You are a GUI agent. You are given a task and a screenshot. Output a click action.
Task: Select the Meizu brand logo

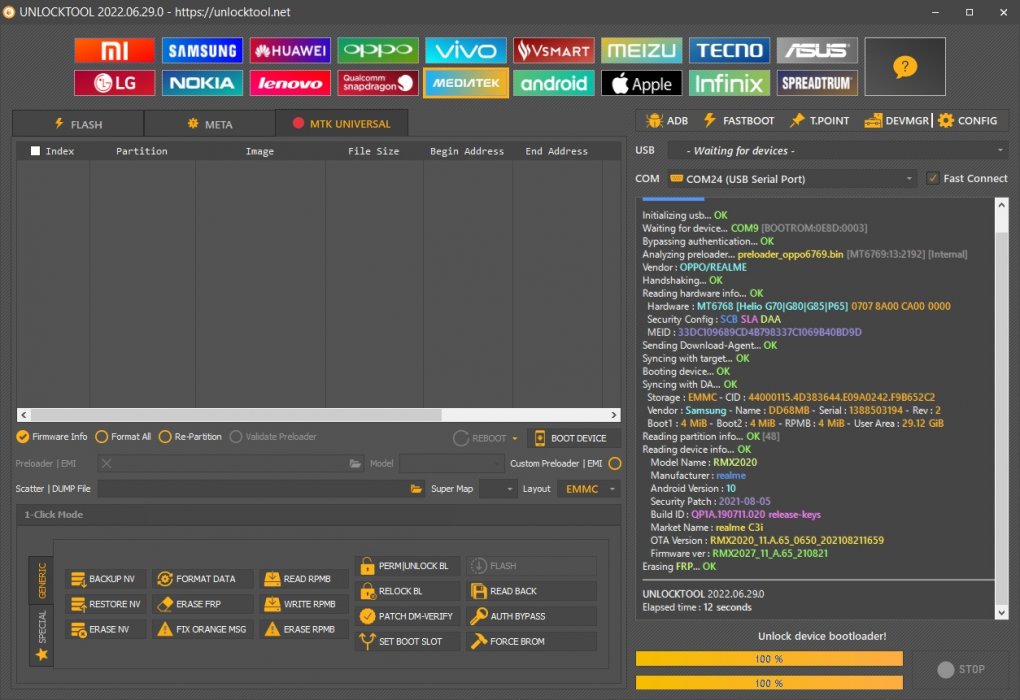[641, 50]
